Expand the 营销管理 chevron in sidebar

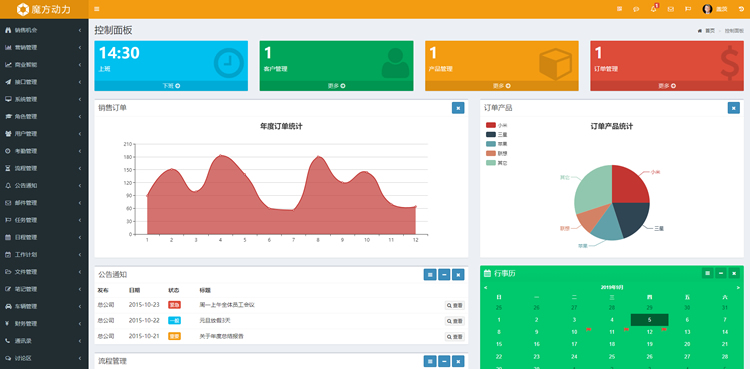[79, 47]
